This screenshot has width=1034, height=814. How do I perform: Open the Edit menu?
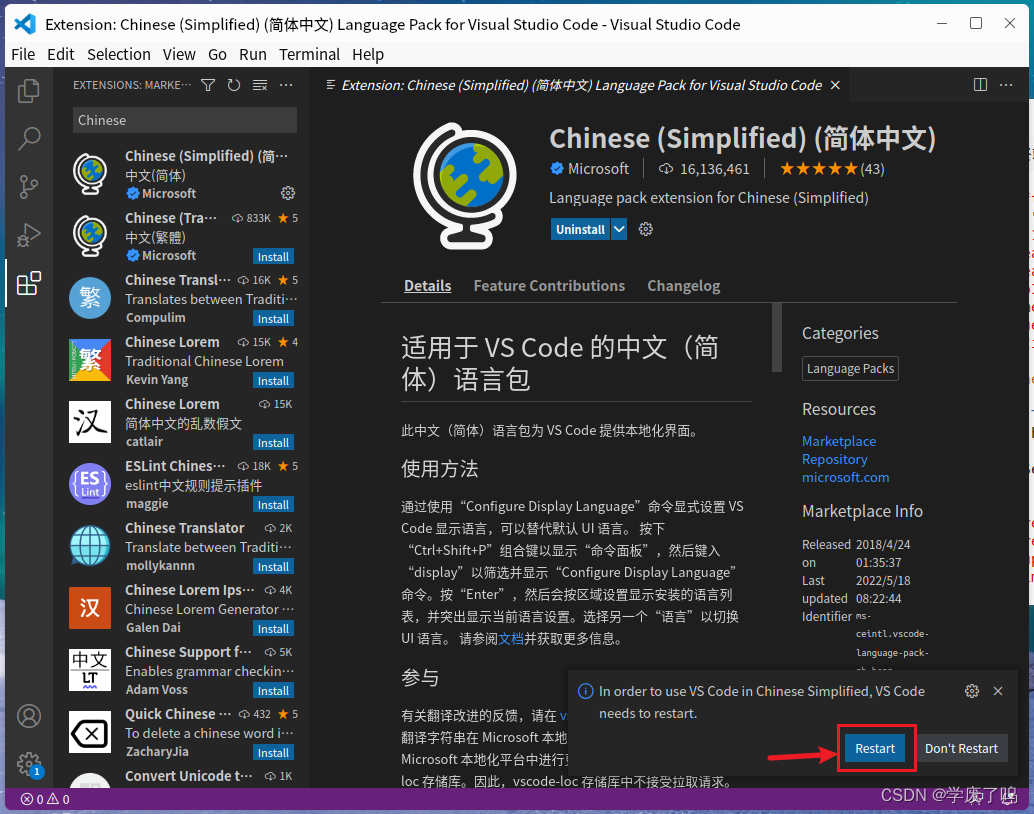[x=61, y=54]
